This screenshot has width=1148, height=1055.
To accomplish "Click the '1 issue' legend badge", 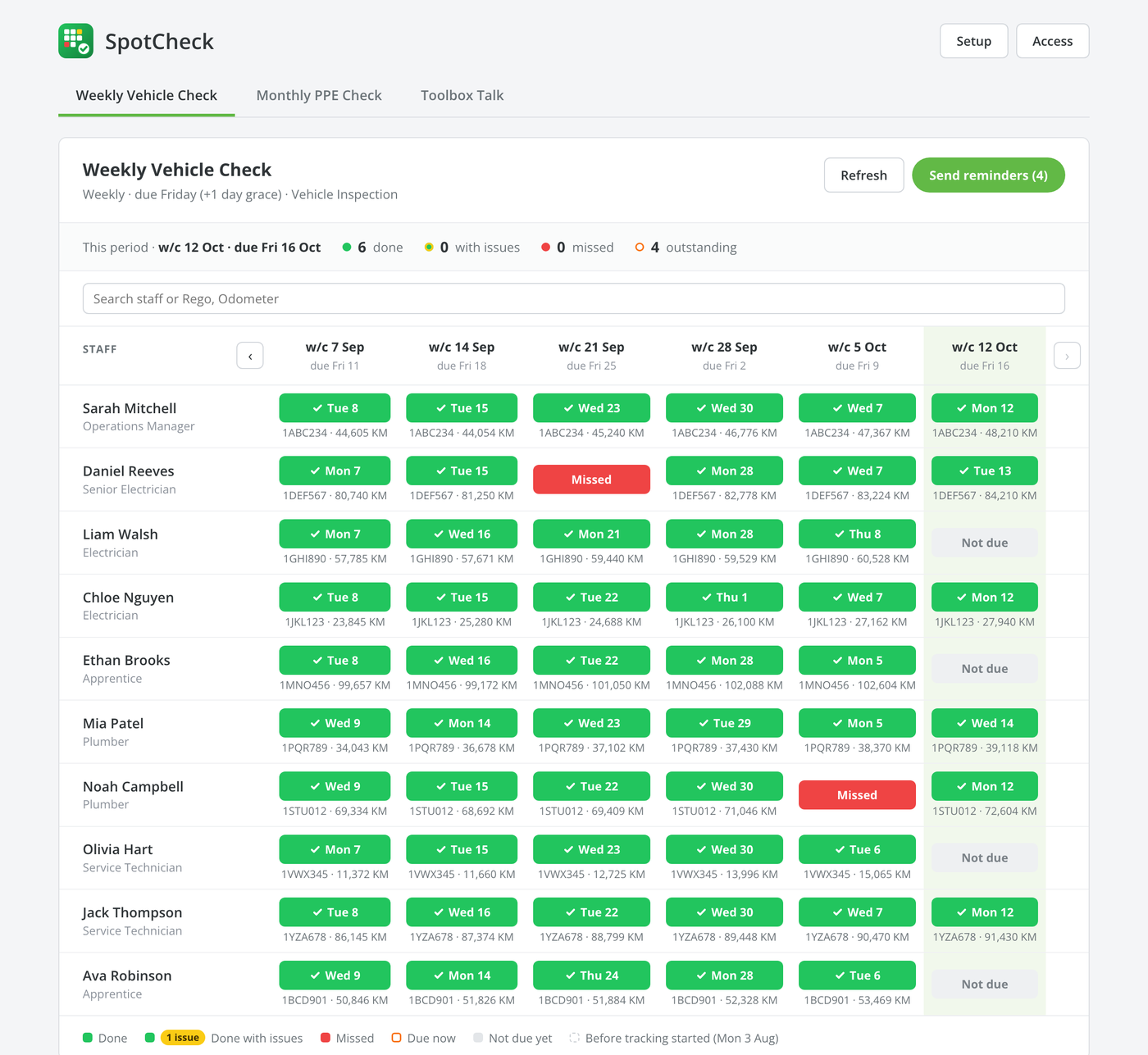I will click(182, 1038).
